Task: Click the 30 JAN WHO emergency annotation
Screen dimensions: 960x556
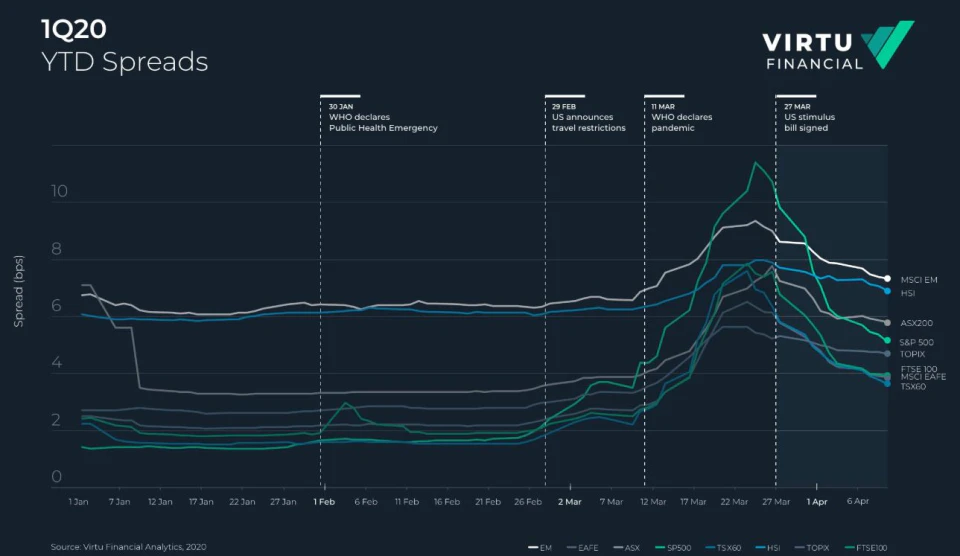Action: (x=383, y=117)
